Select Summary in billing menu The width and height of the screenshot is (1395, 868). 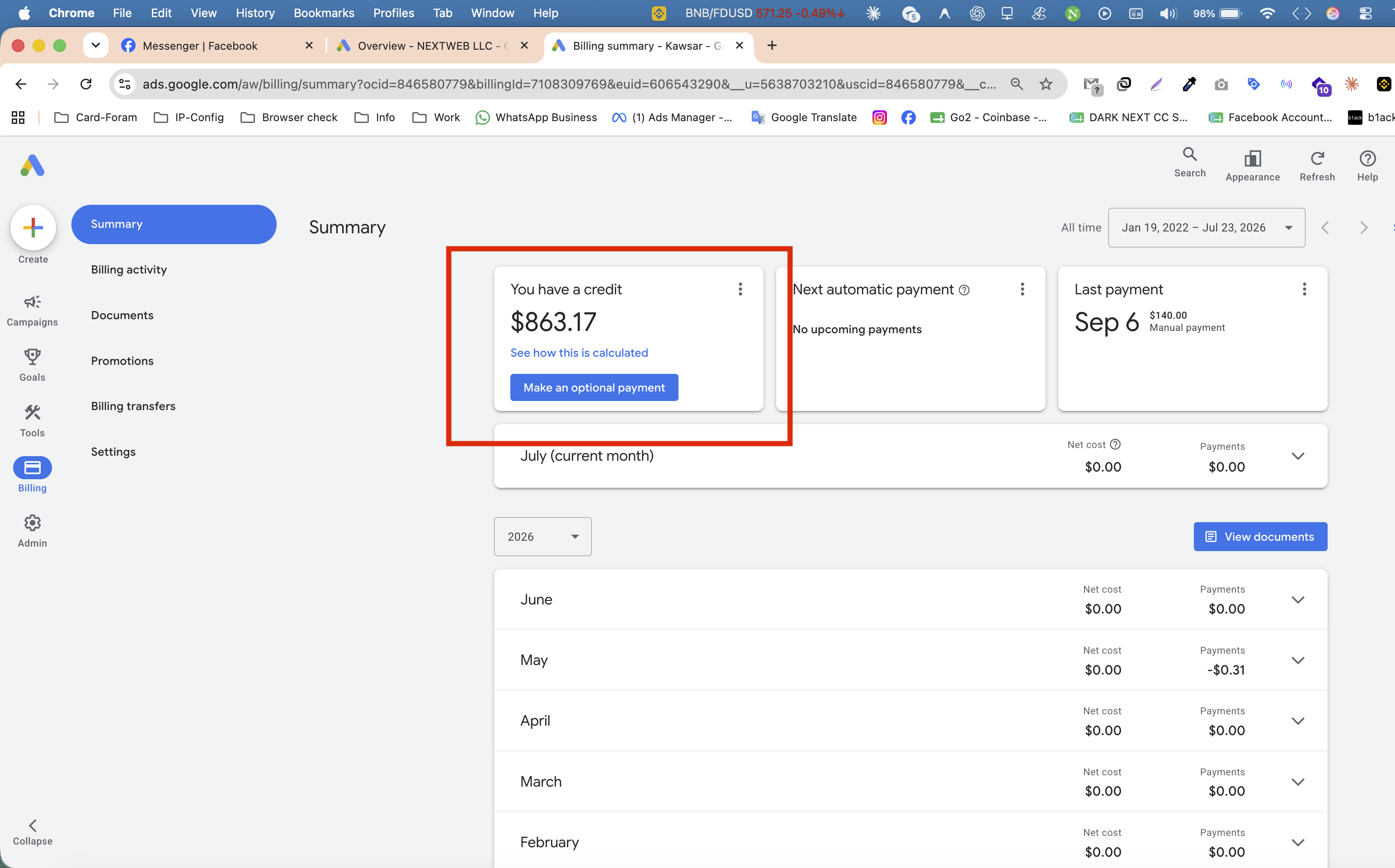(173, 224)
